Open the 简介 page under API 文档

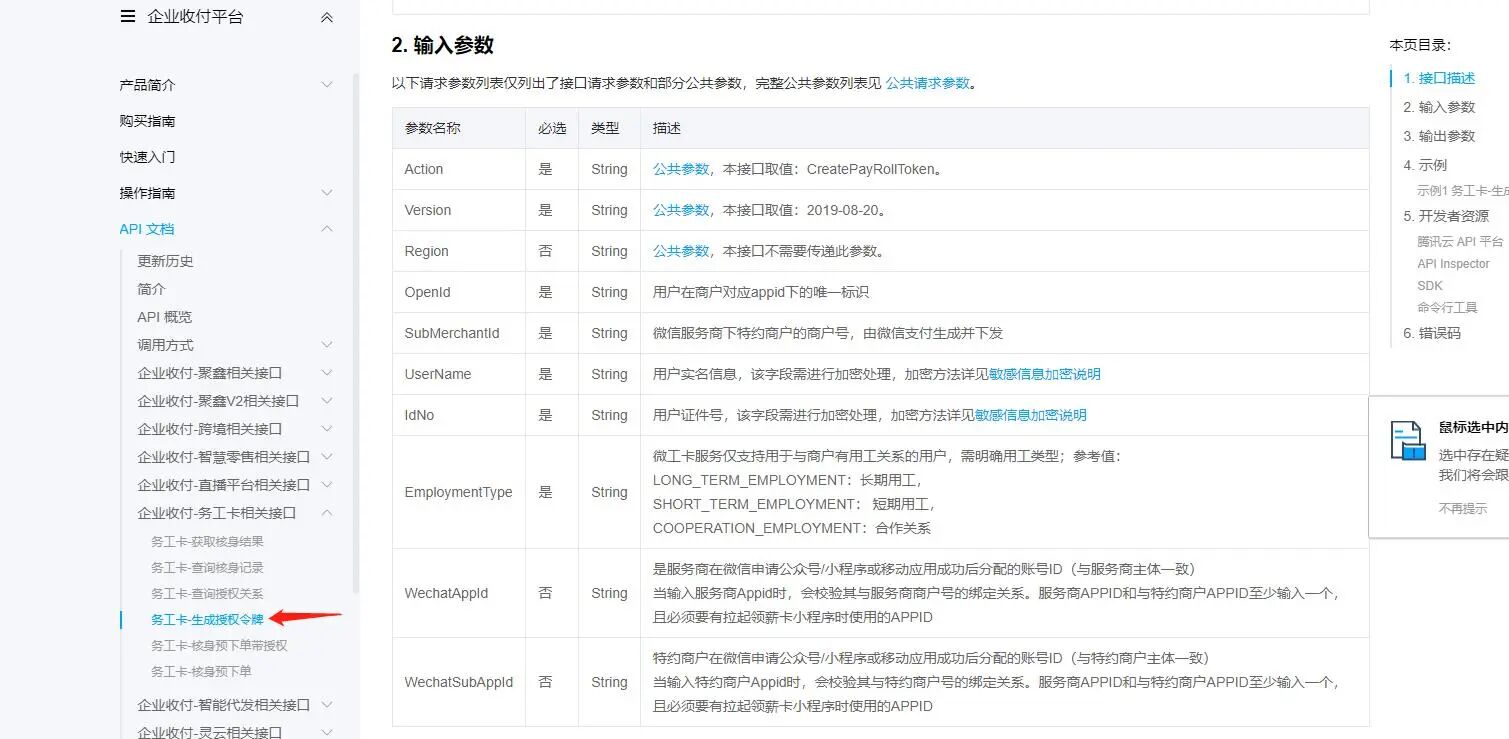tap(151, 289)
